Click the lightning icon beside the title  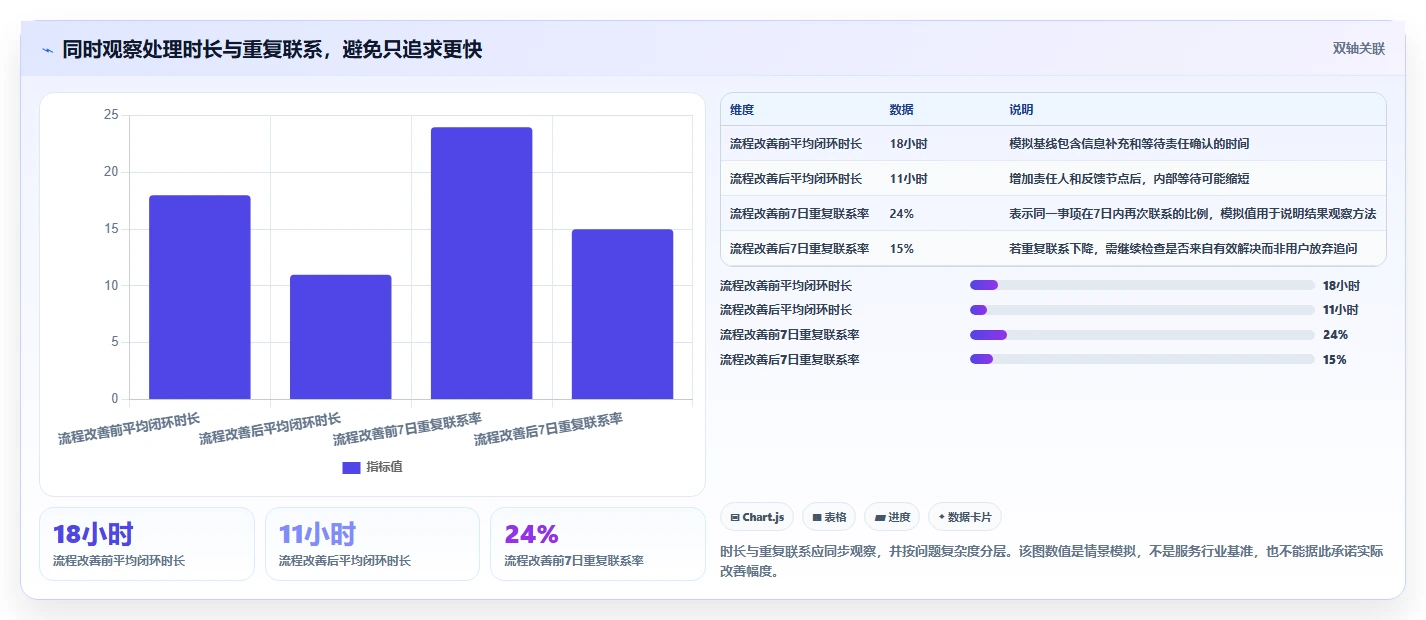(47, 50)
